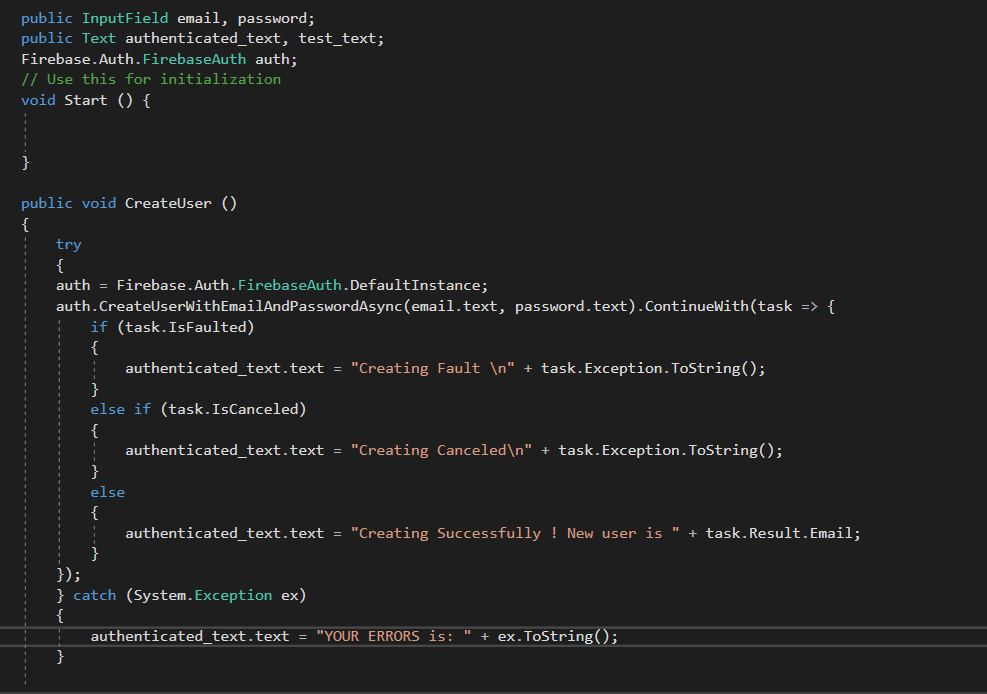Place cursor on the catch keyword
987x694 pixels.
pos(95,595)
